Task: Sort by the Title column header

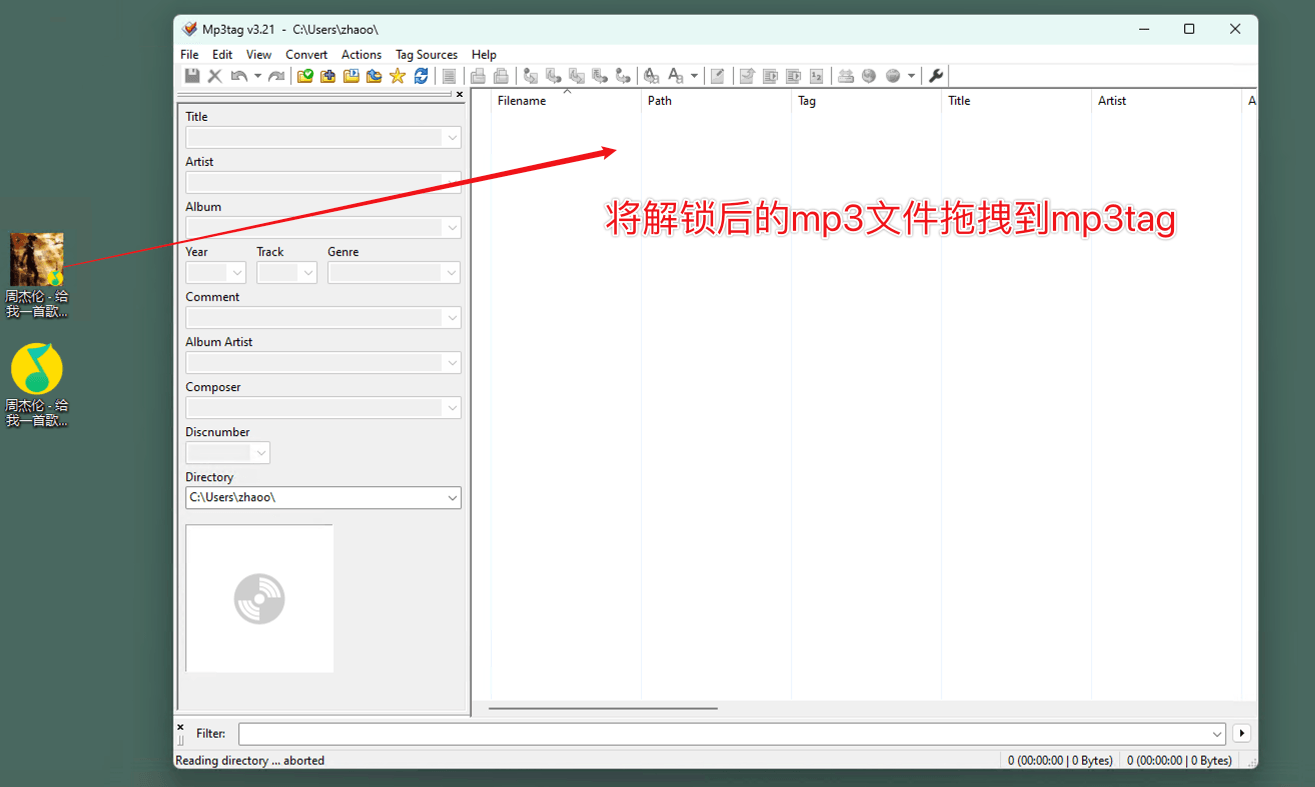Action: (1016, 101)
